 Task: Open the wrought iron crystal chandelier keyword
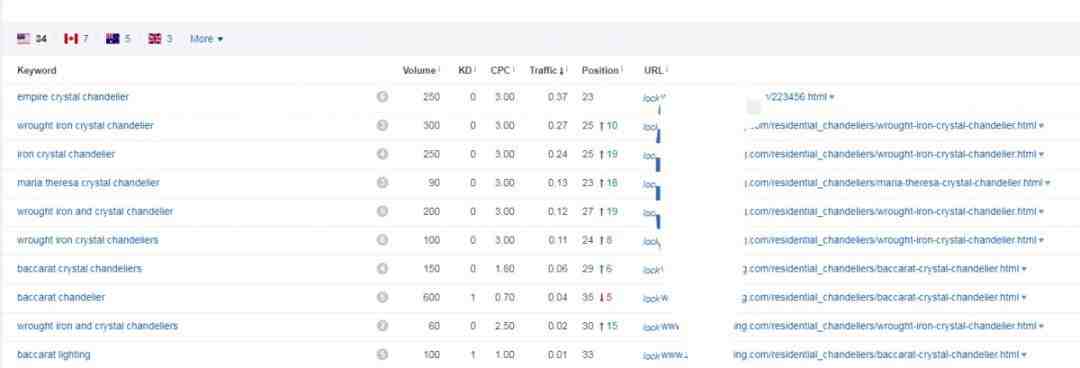[85, 125]
